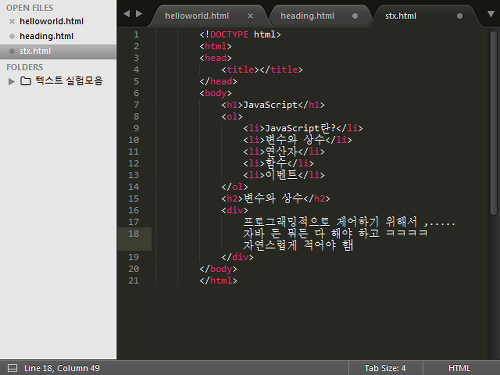Screen dimensions: 500x375
Task: Go to previous tab with left arrow
Action: tap(126, 14)
